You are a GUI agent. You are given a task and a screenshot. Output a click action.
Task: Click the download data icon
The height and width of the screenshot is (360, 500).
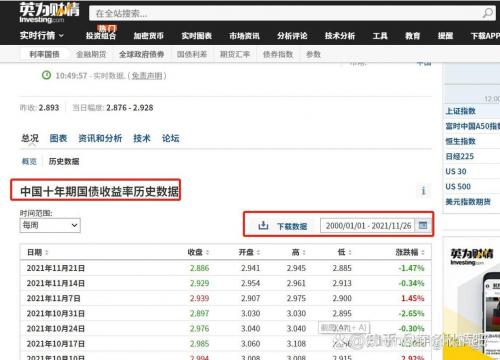coord(263,226)
